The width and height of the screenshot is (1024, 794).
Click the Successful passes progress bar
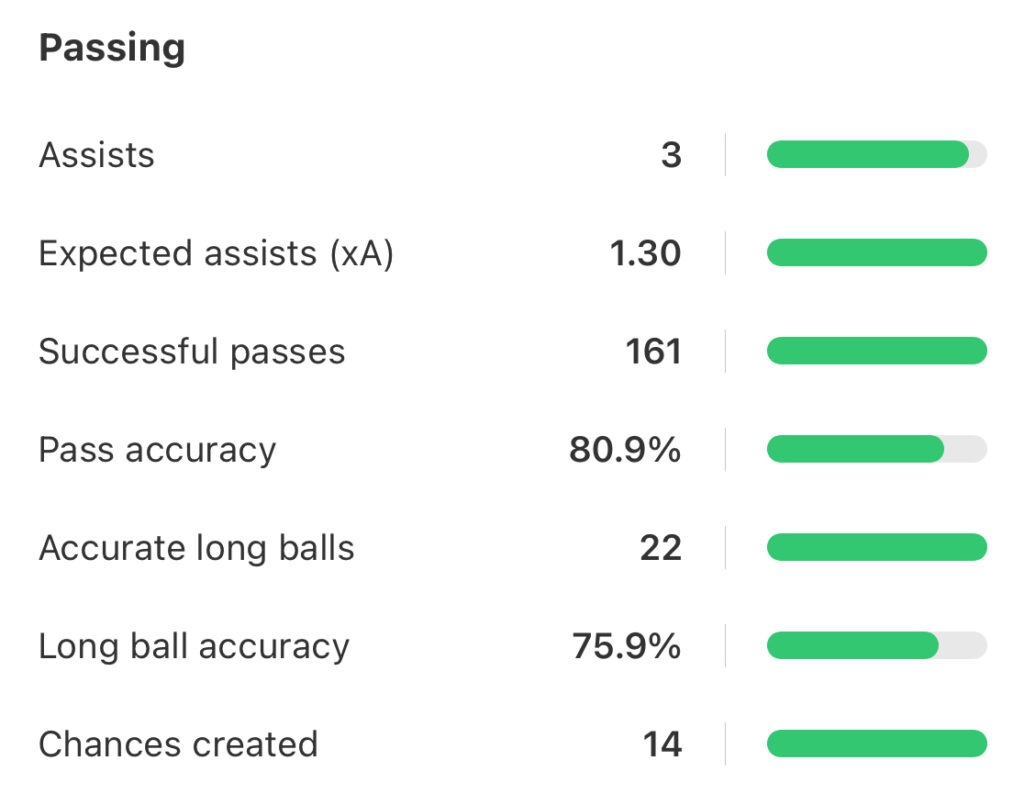[x=876, y=351]
